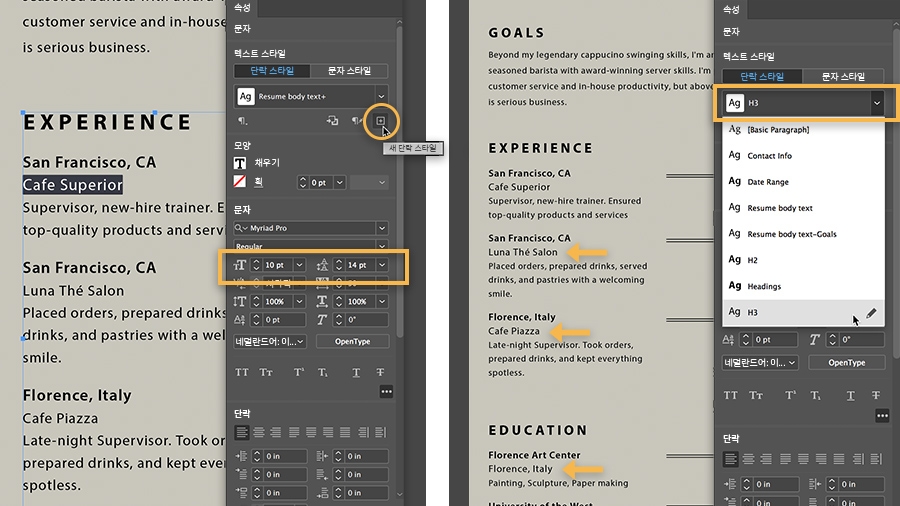Click OpenType button in left panel

(352, 341)
